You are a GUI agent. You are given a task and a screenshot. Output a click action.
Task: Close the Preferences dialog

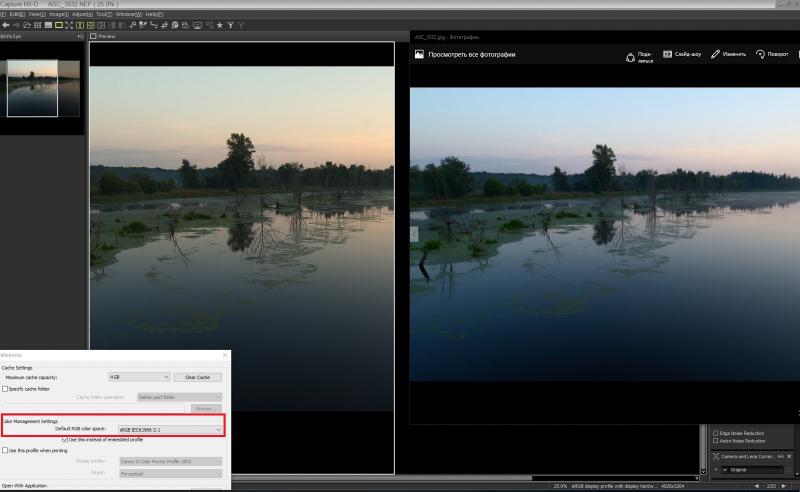pos(225,355)
